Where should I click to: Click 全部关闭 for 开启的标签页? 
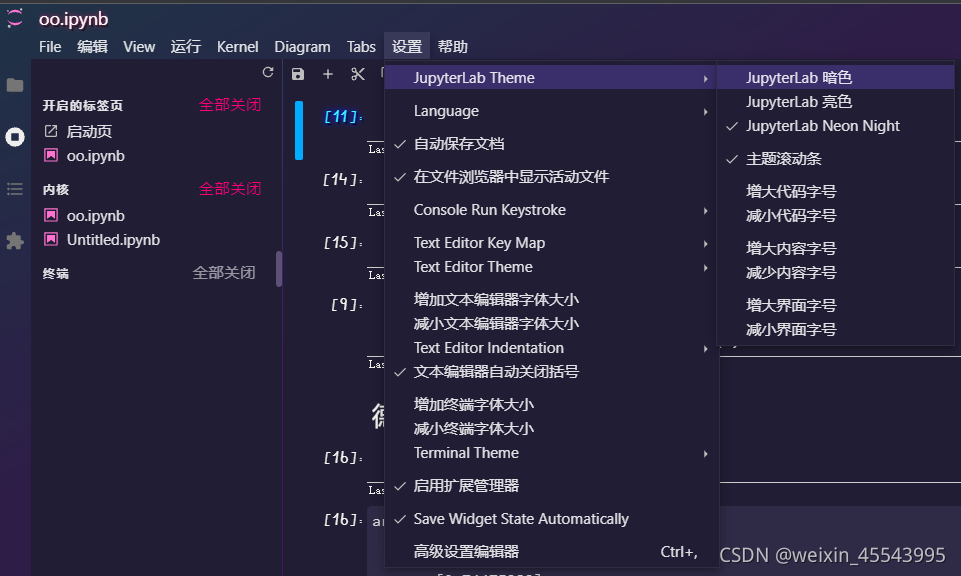pyautogui.click(x=230, y=105)
